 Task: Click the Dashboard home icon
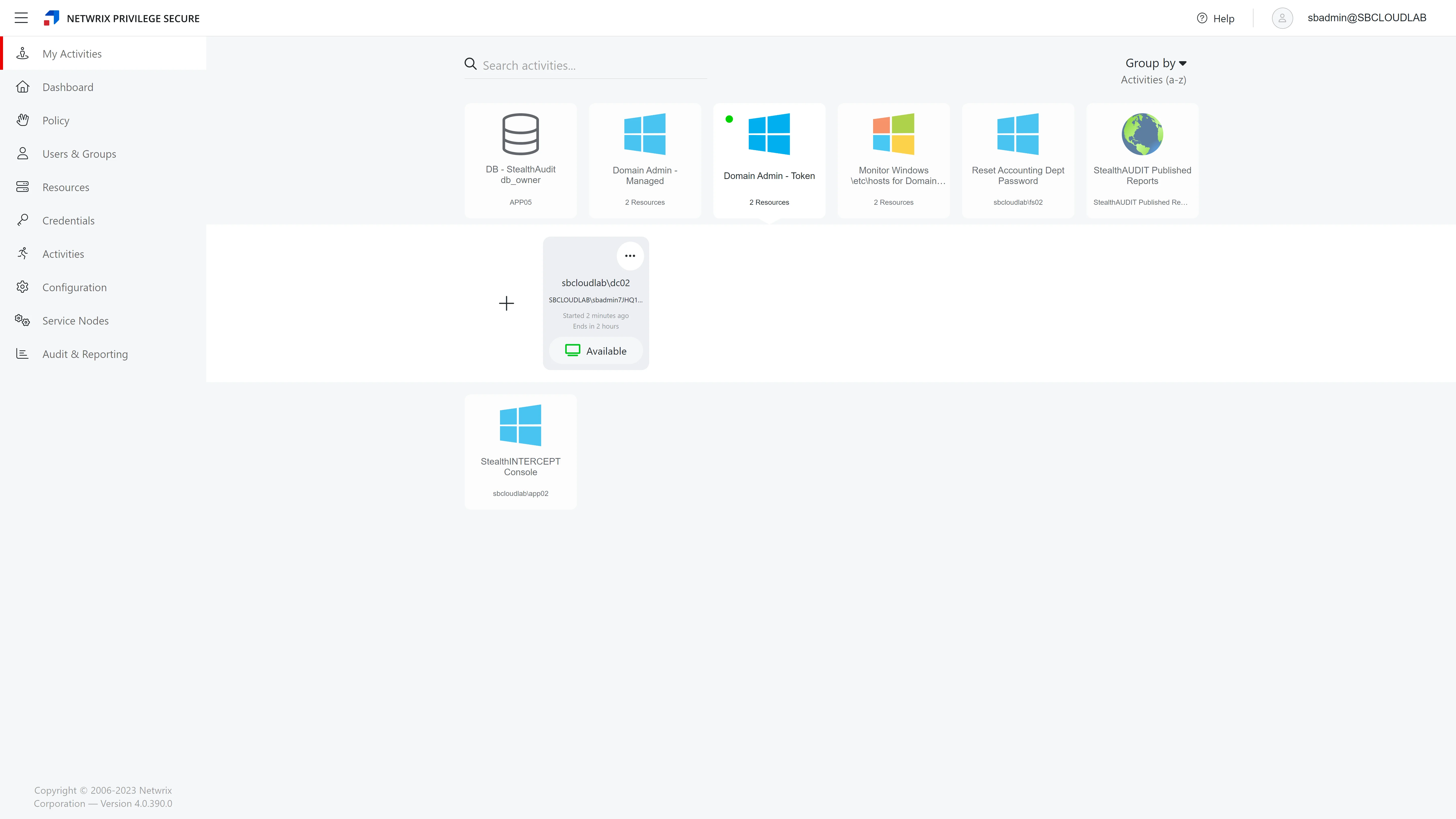[22, 87]
